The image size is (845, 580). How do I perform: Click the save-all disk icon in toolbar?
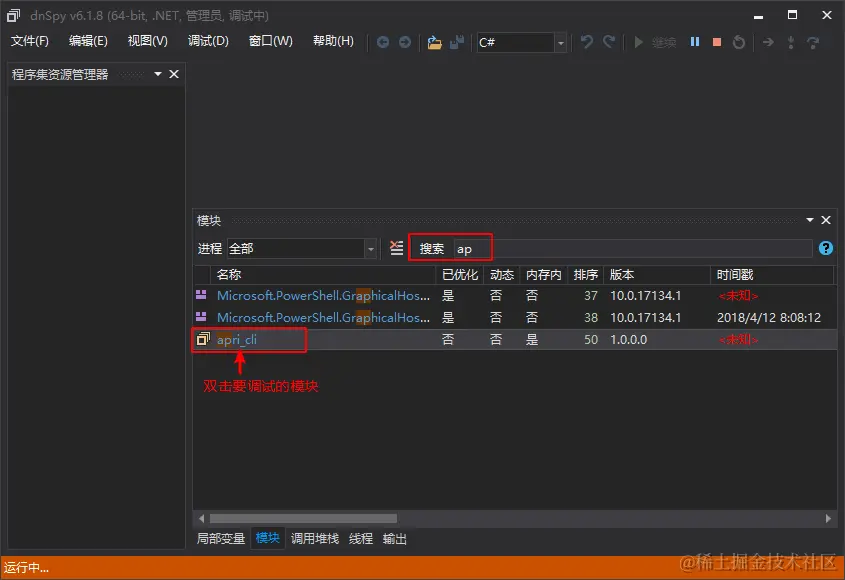click(x=457, y=42)
